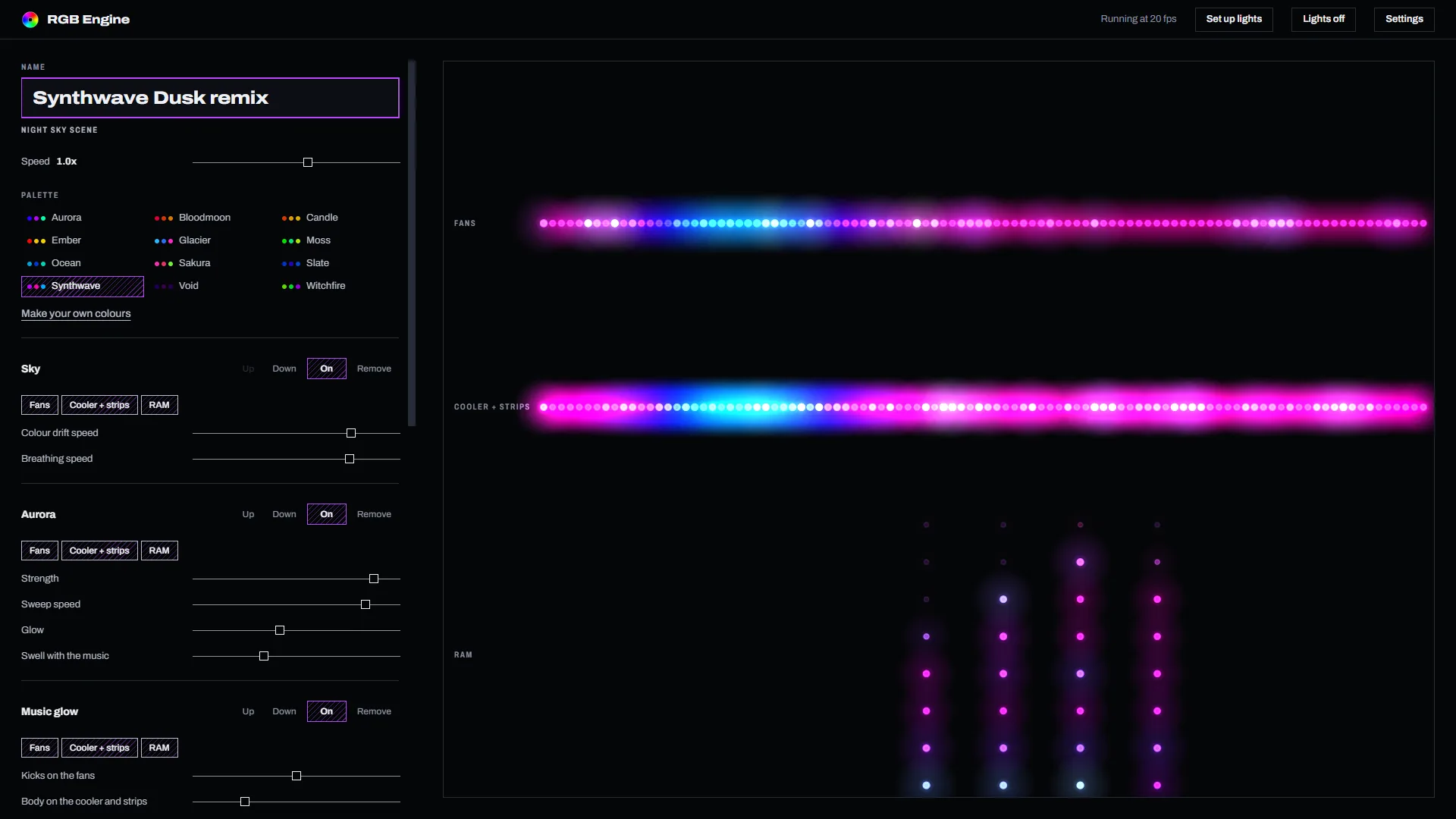
Task: Edit the scene name field
Action: click(210, 98)
